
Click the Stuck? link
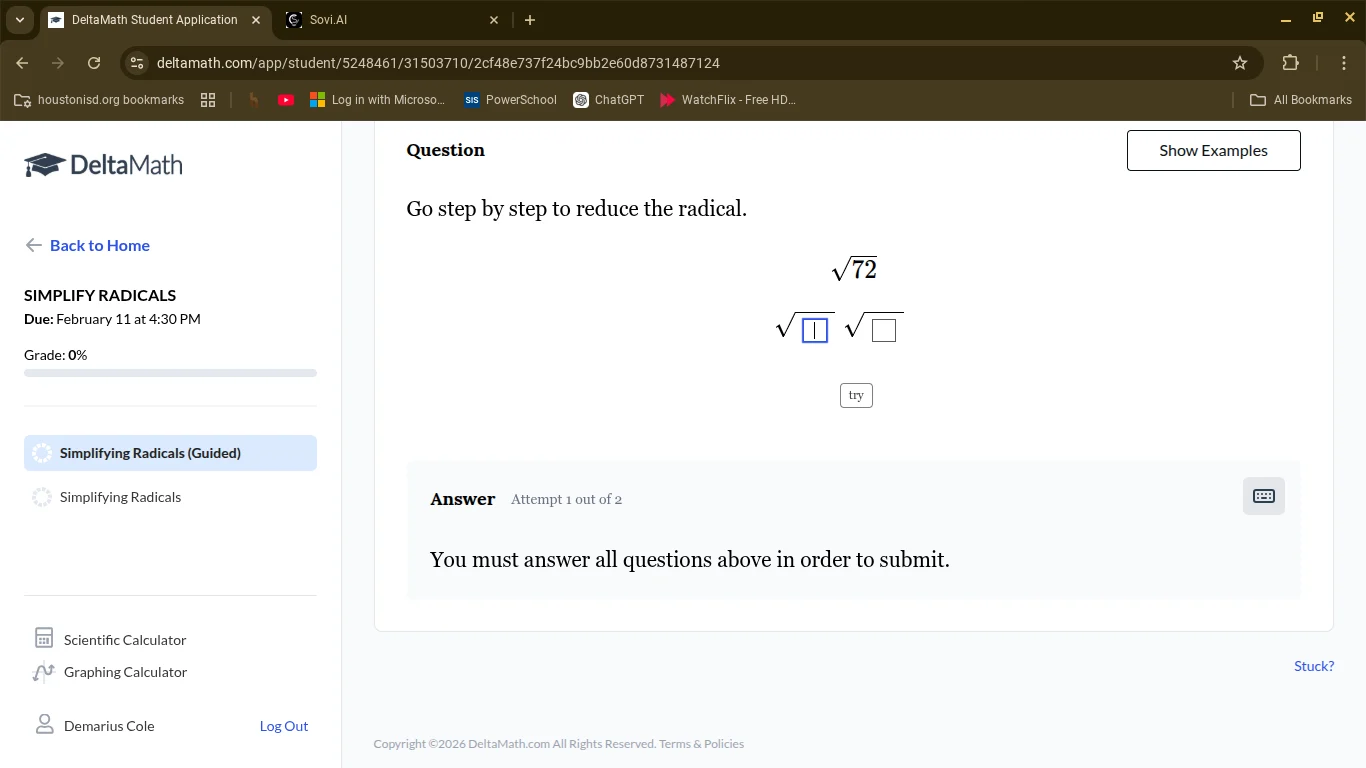coord(1313,666)
